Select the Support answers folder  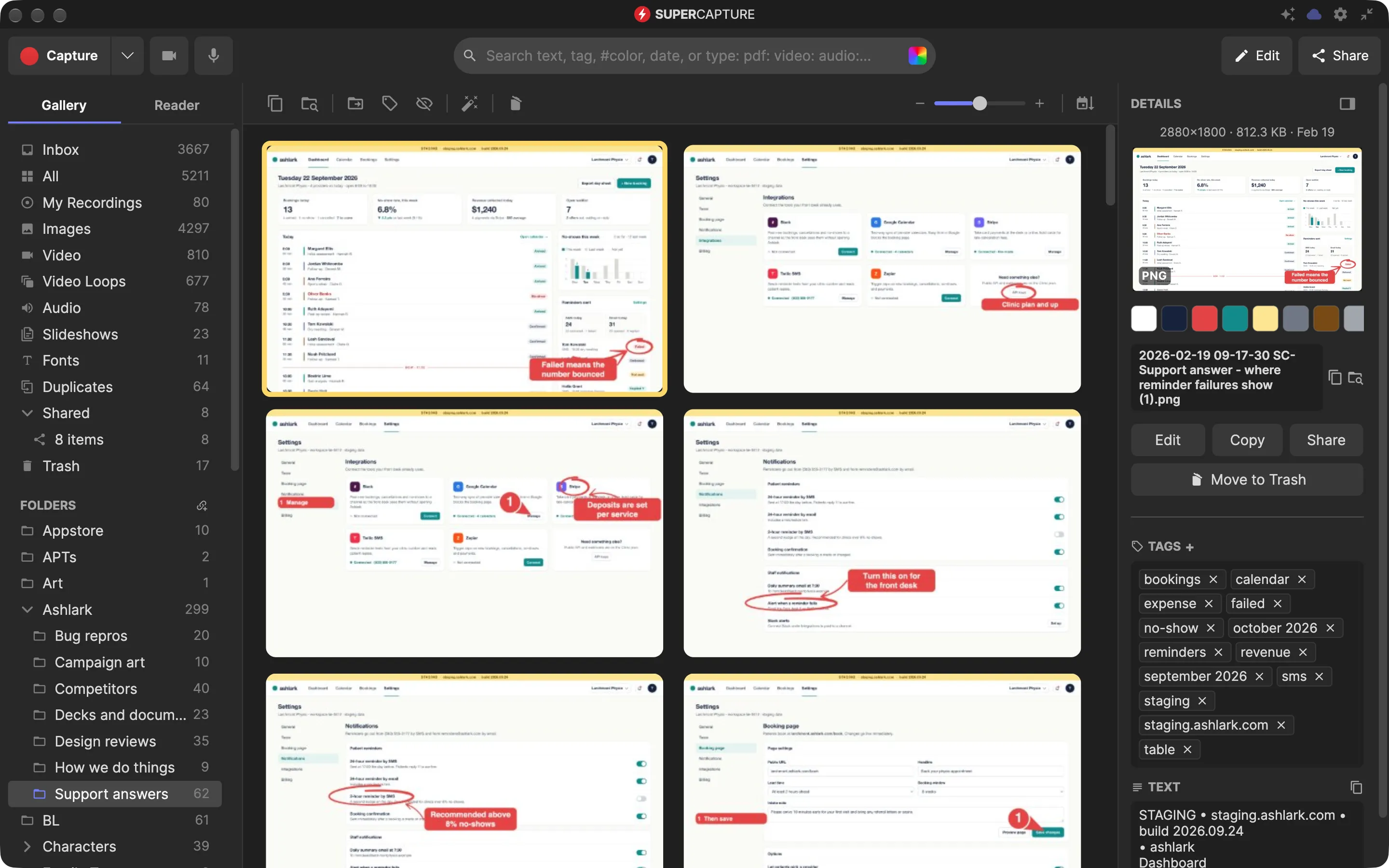(115, 794)
